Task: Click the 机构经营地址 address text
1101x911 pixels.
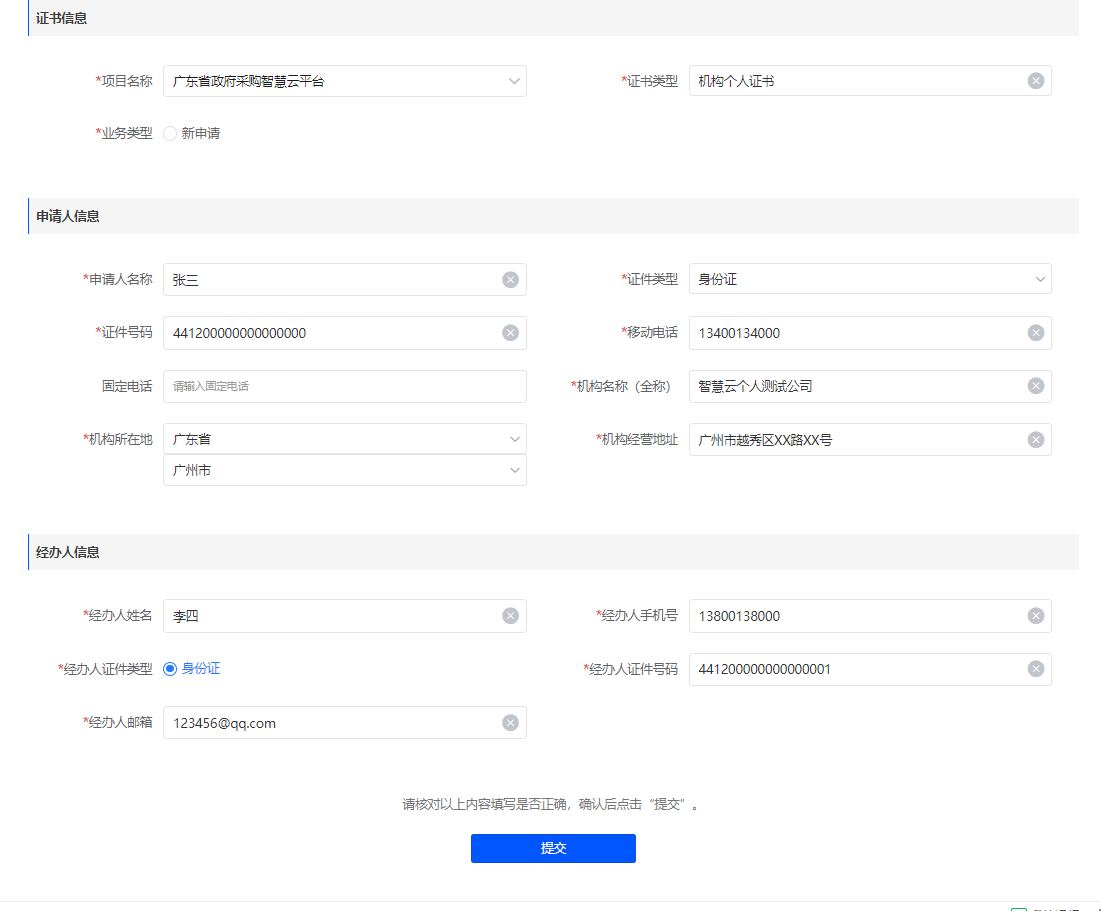Action: 765,439
